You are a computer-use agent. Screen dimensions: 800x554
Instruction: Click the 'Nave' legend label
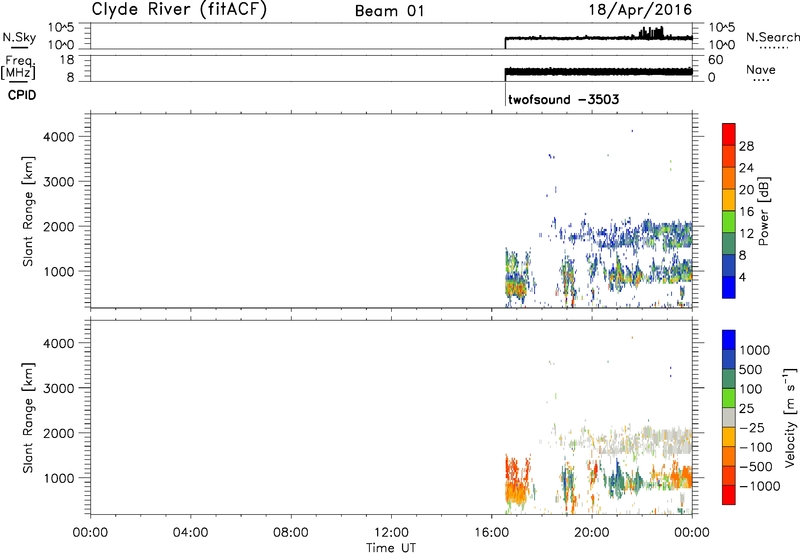point(761,70)
